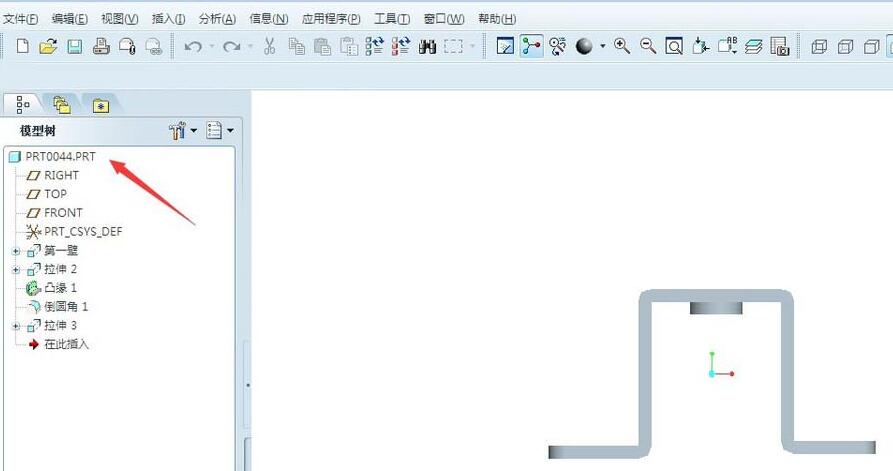
Task: Open the model tree settings tools dropdown
Action: click(183, 130)
